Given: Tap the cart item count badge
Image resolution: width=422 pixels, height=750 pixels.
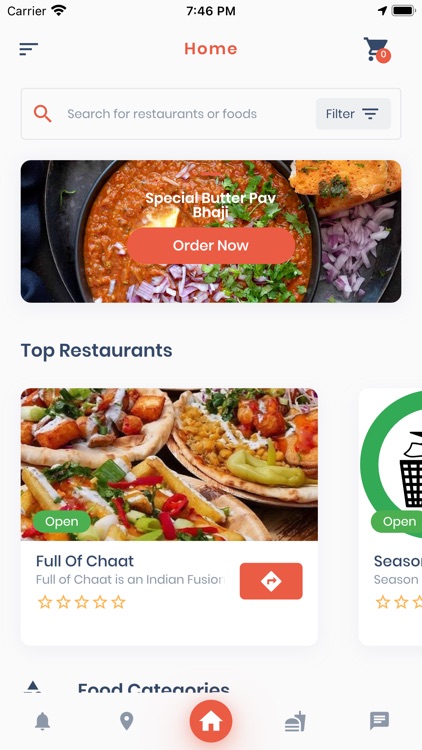Looking at the screenshot, I should click(383, 55).
